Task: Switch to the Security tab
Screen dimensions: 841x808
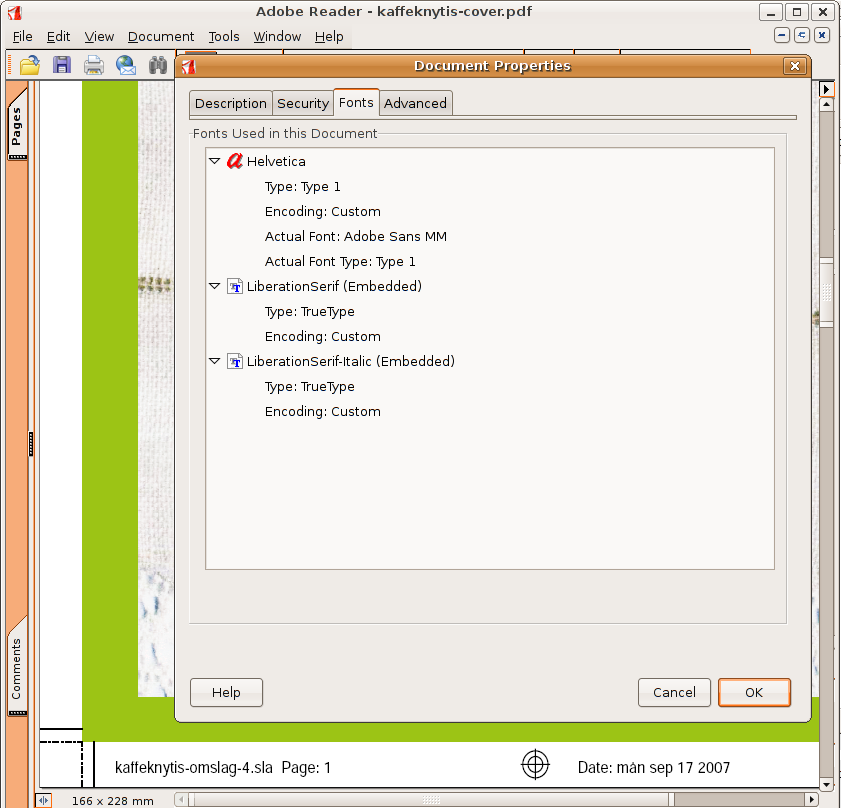Action: 302,103
